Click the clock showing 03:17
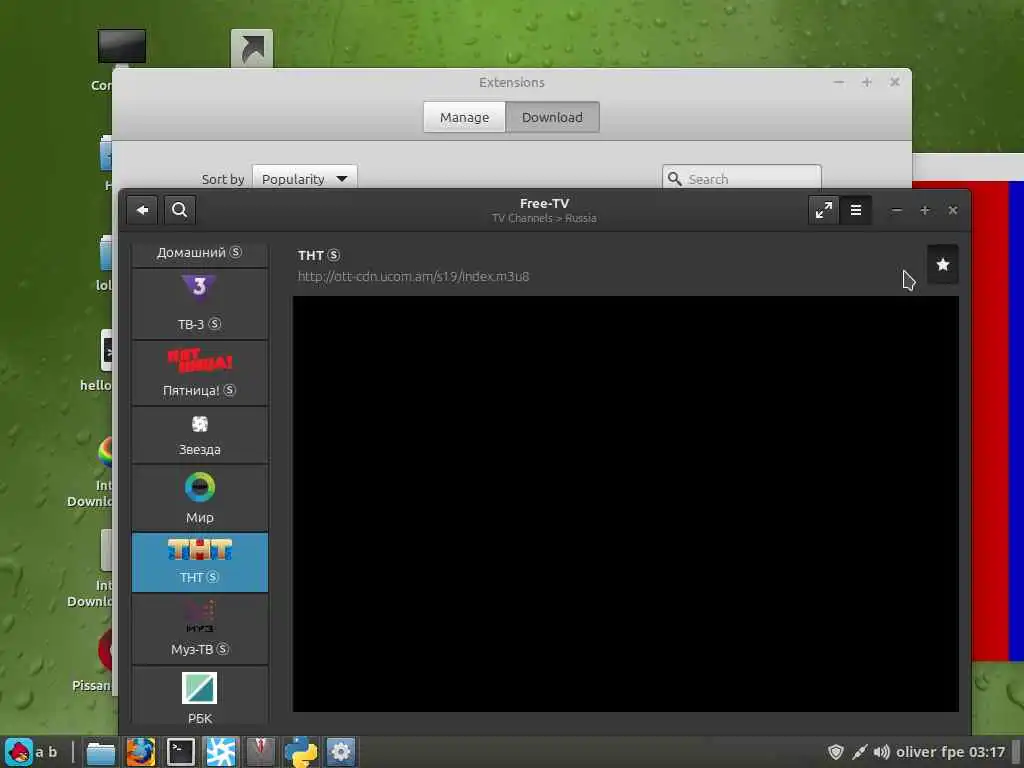This screenshot has width=1024, height=768. [986, 752]
